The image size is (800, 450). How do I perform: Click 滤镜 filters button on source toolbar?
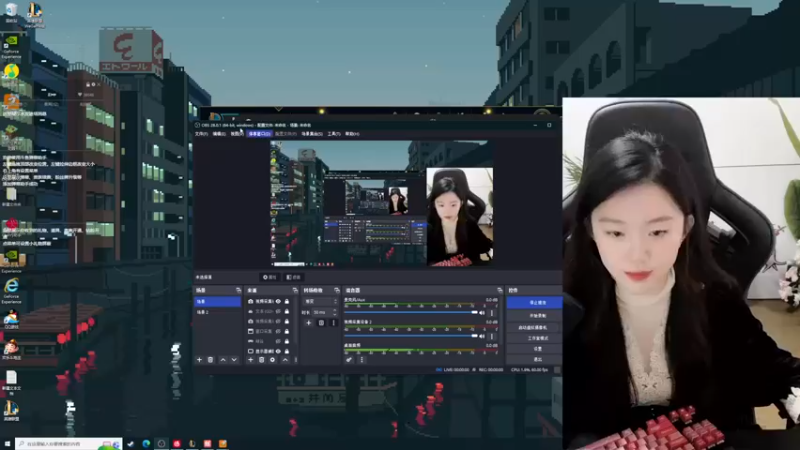[294, 277]
